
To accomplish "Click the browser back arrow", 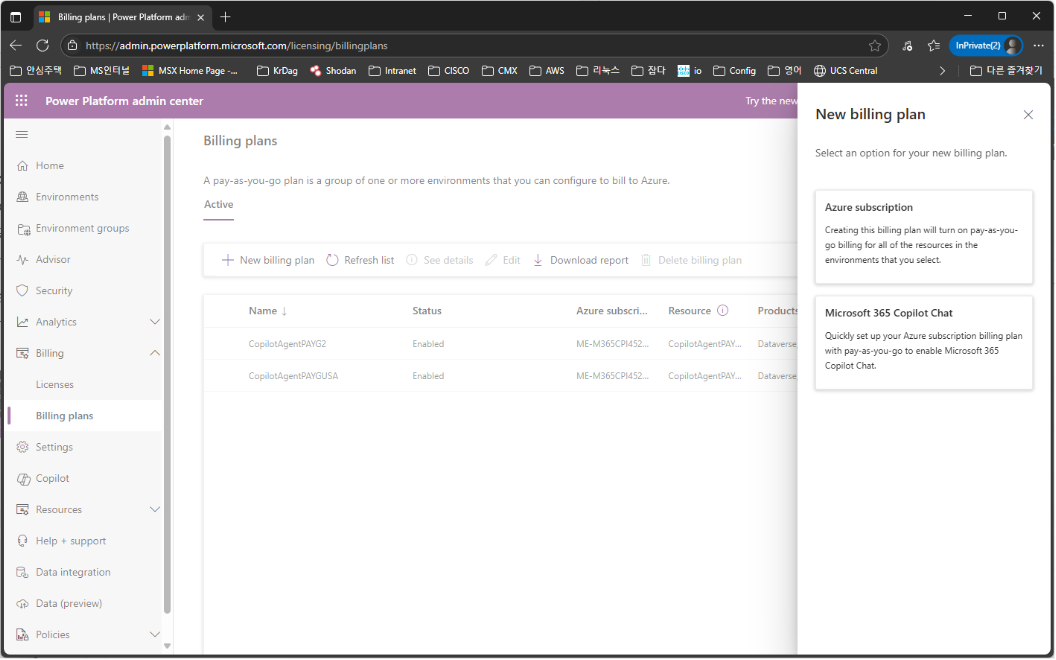I will (16, 46).
